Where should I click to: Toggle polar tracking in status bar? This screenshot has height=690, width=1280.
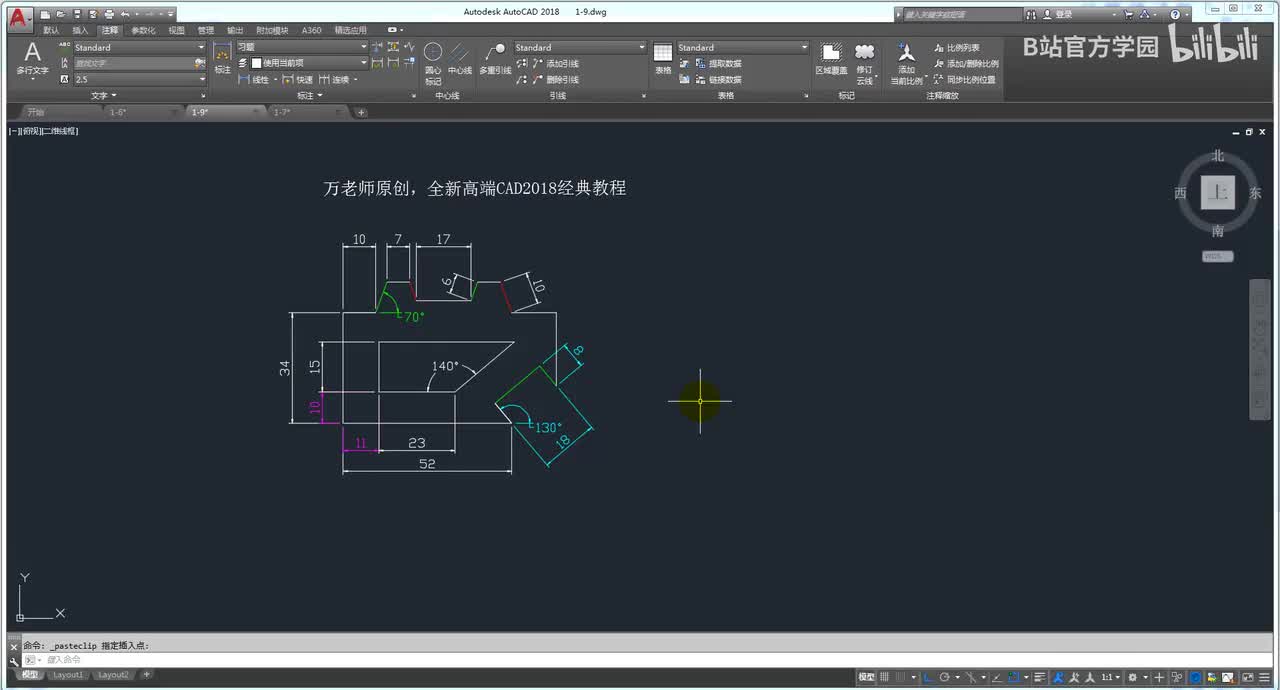945,676
